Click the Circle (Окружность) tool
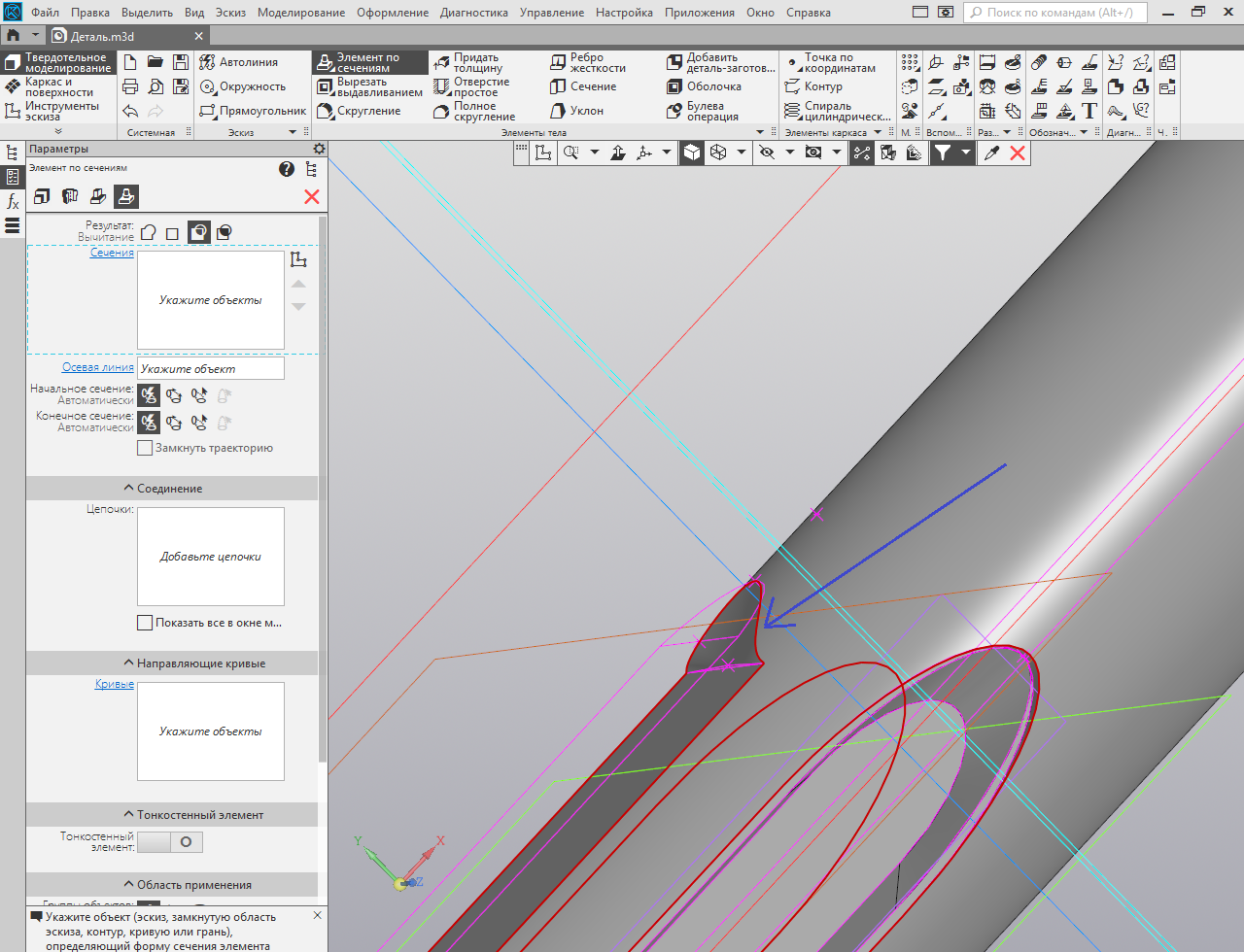Screen dimensions: 1244x952 pyautogui.click(x=243, y=86)
